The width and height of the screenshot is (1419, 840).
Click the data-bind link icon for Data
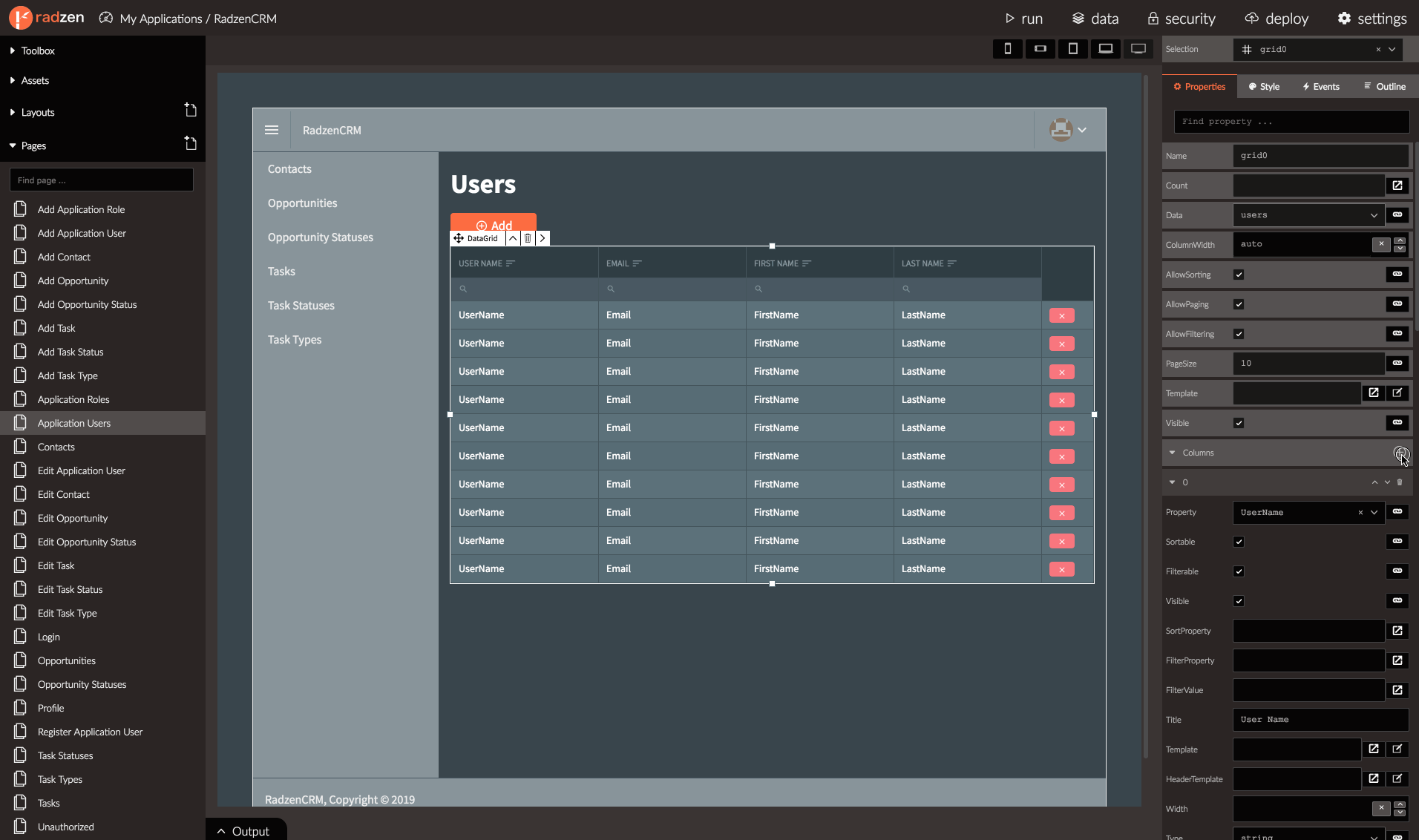coord(1397,215)
